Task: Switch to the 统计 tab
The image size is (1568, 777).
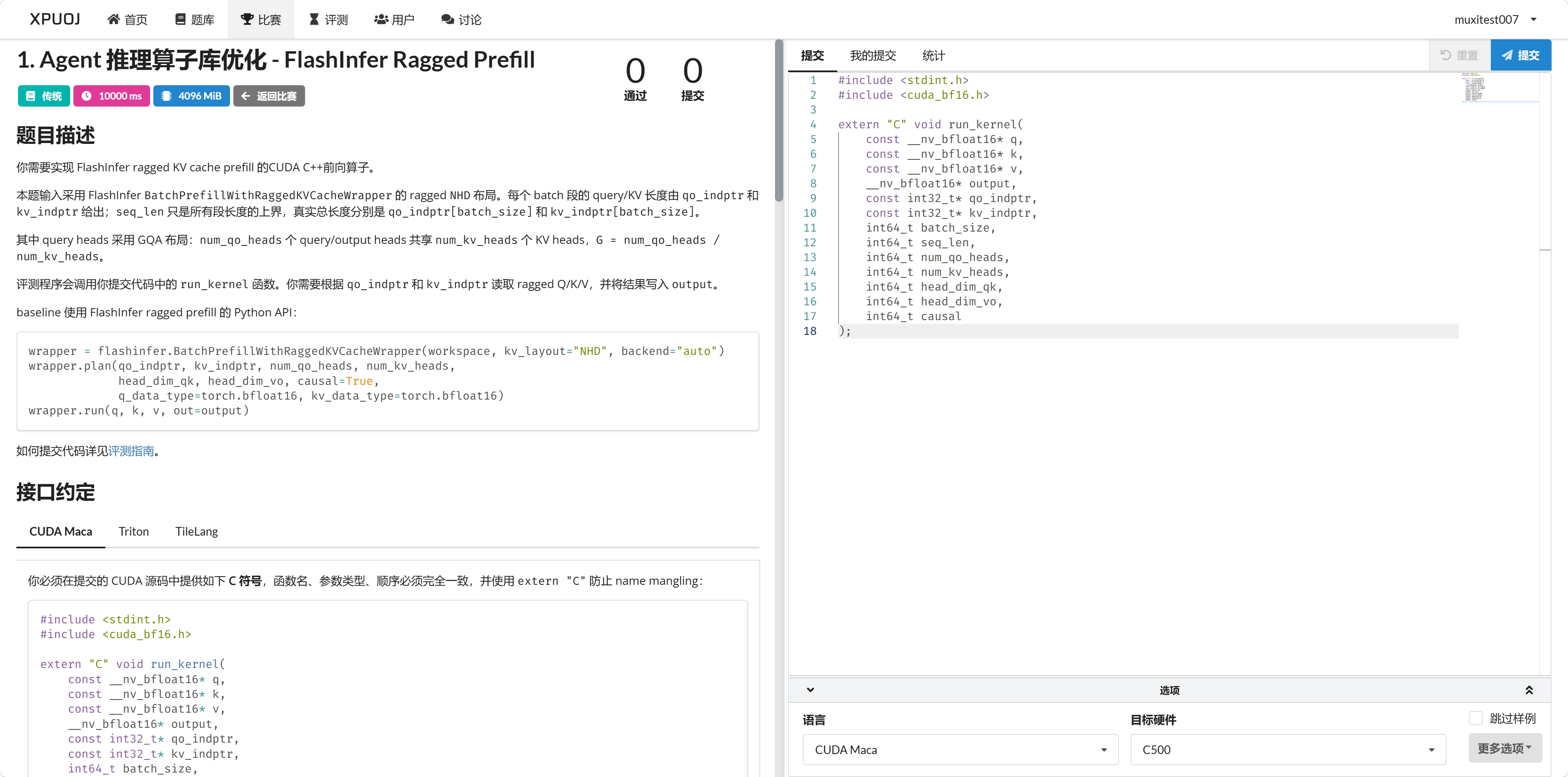Action: click(x=934, y=55)
